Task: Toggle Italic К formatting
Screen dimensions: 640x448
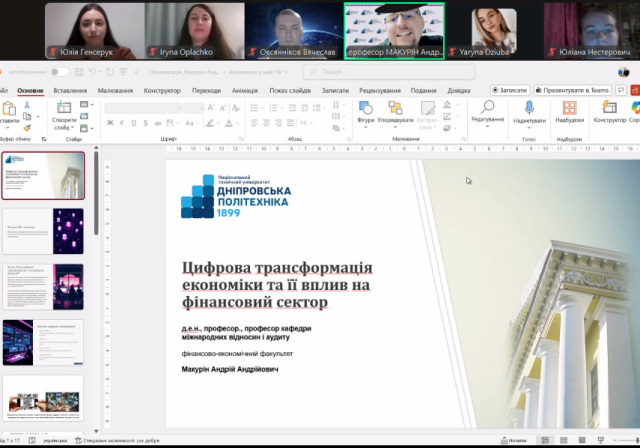Action: (x=122, y=123)
